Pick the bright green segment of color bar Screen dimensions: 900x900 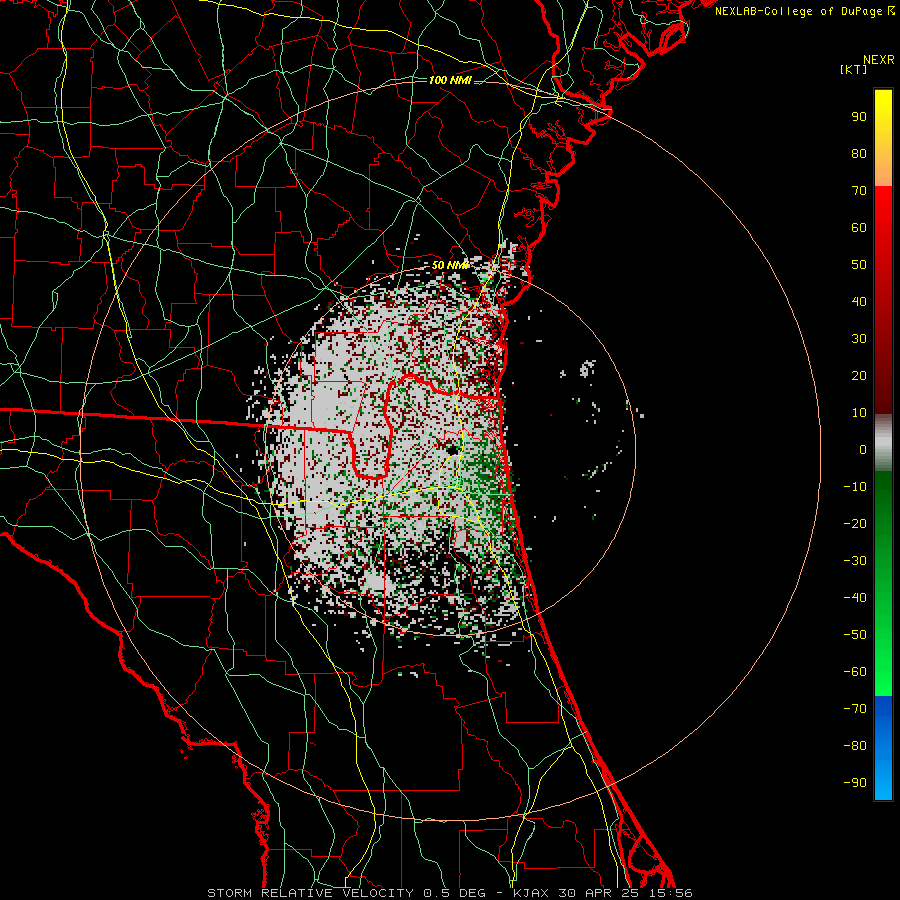[883, 660]
